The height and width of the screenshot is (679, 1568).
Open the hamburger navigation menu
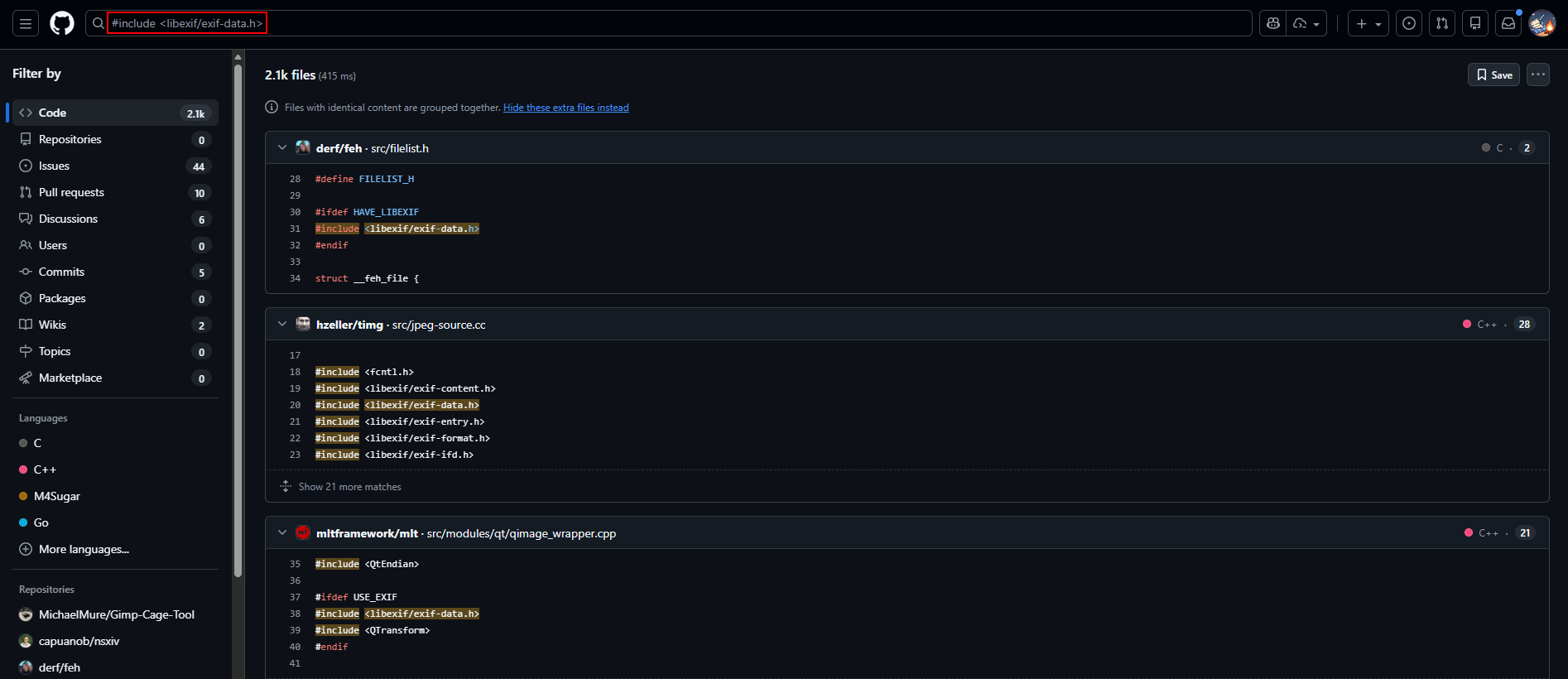26,23
